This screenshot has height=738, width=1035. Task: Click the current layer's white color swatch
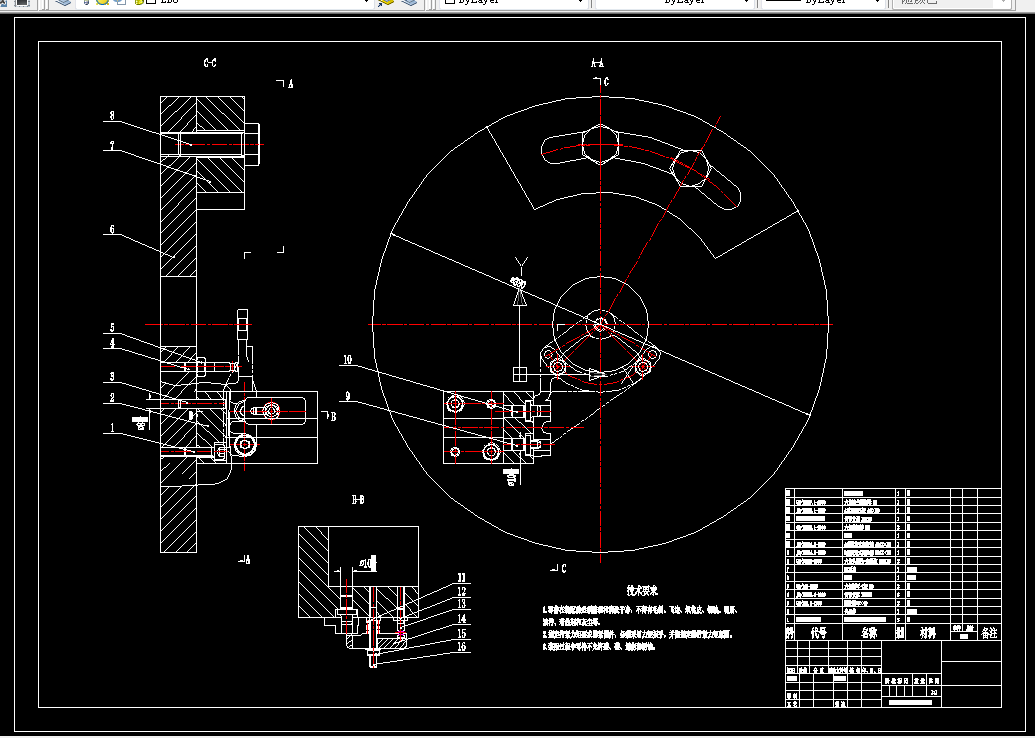pyautogui.click(x=152, y=2)
